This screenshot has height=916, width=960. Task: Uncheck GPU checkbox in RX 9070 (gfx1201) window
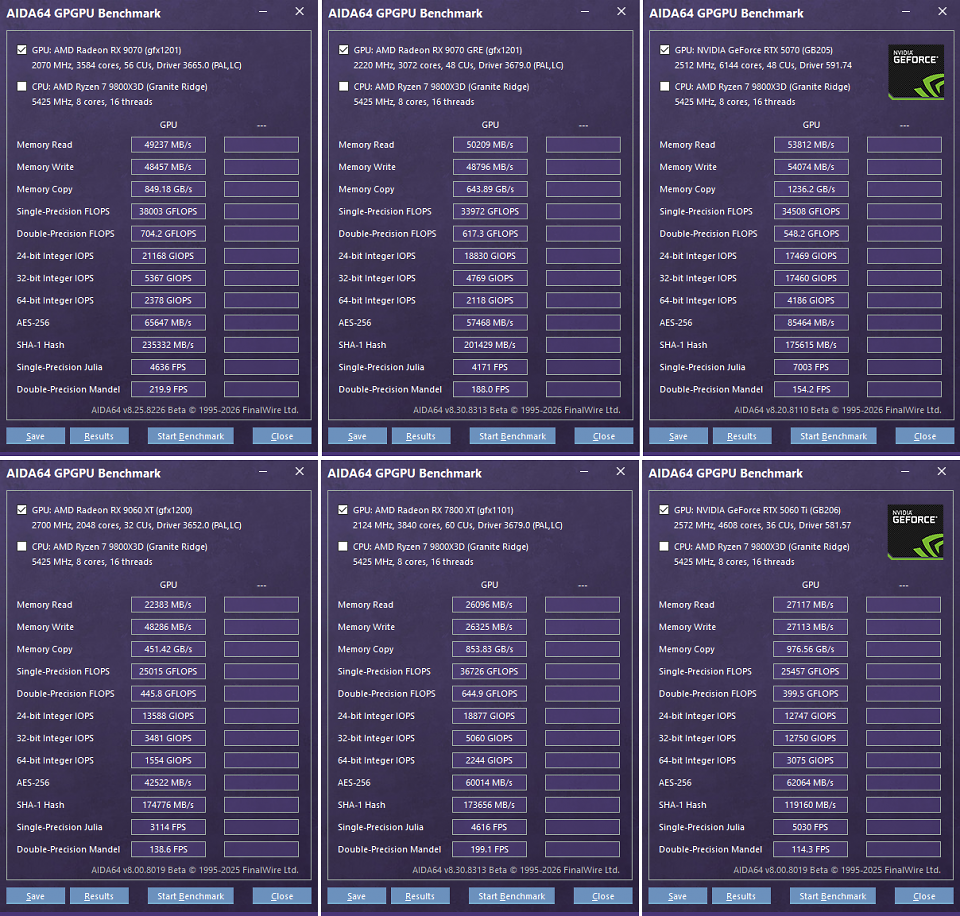tap(22, 50)
